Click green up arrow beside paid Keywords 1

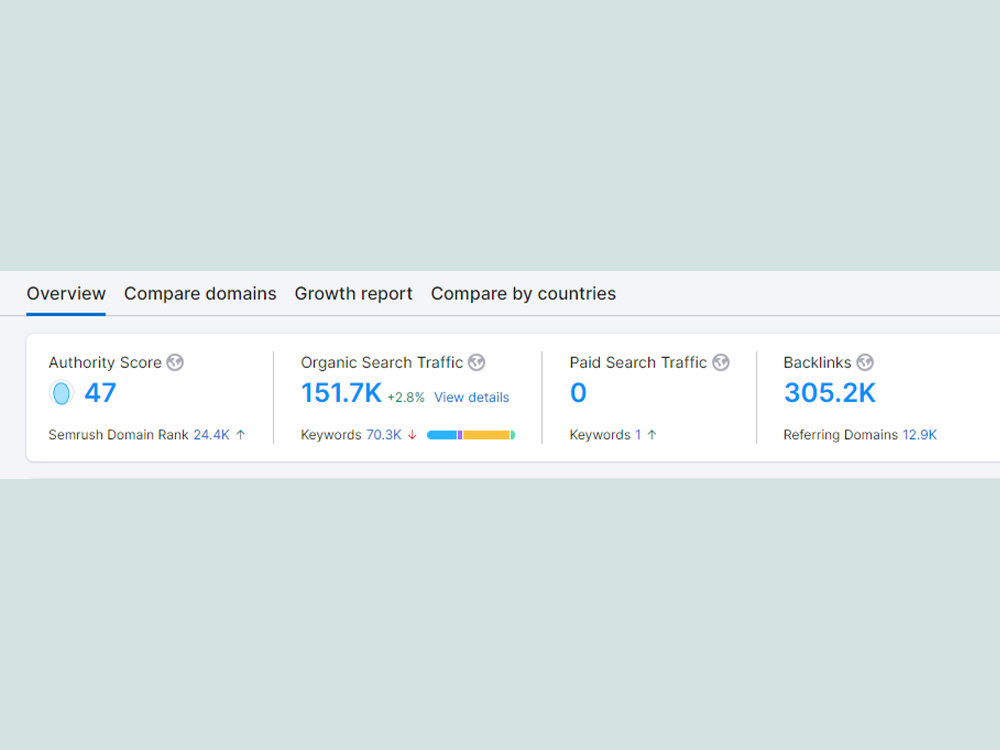click(x=652, y=435)
